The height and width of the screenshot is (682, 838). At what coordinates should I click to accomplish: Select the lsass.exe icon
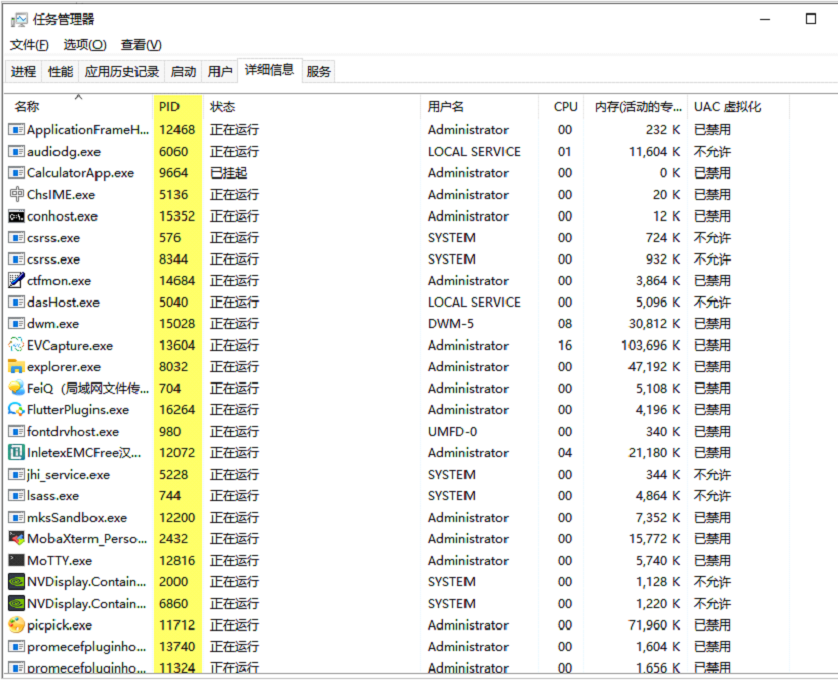(17, 496)
